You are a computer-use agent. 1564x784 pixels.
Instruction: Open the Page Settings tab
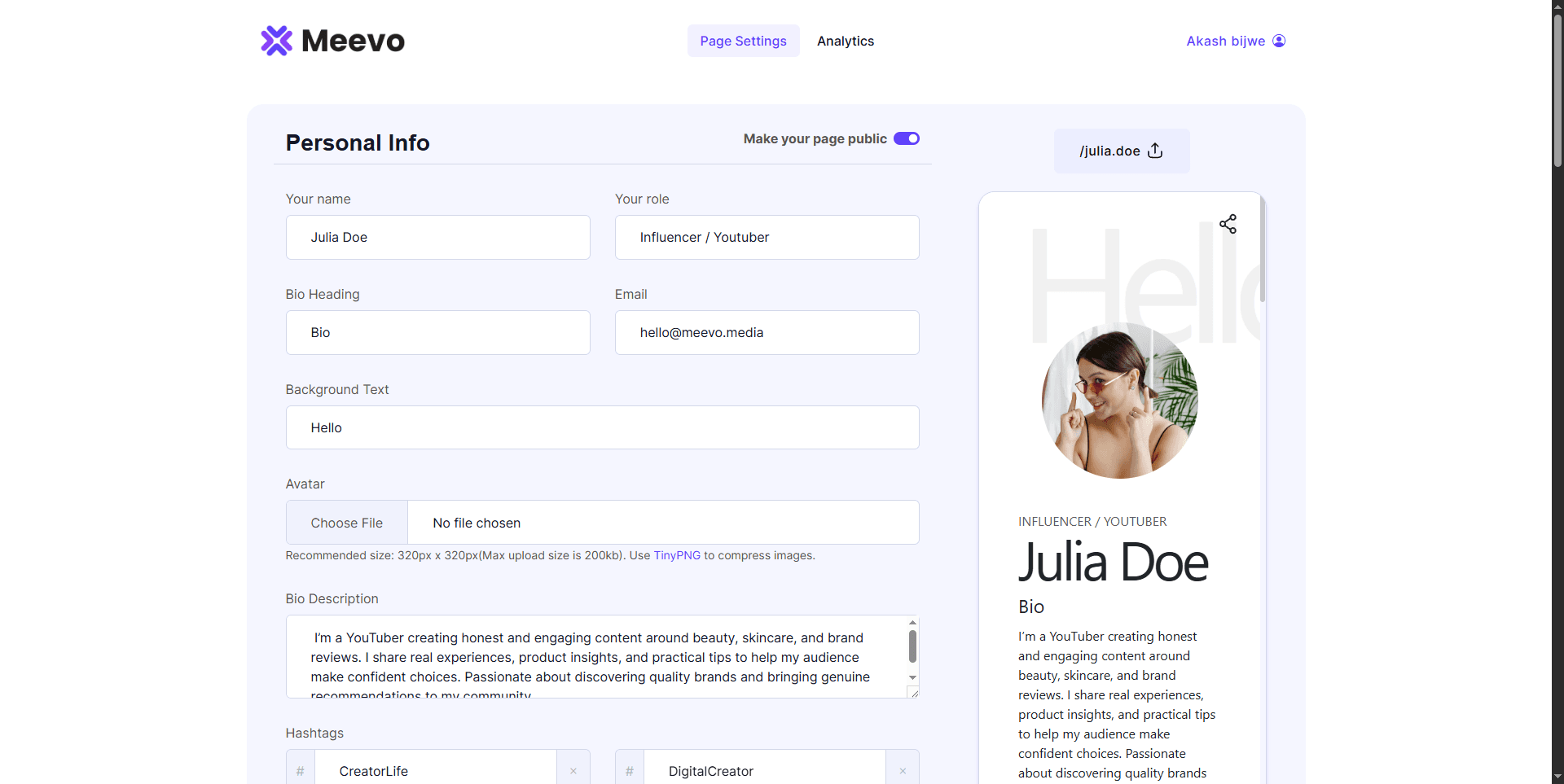(743, 41)
